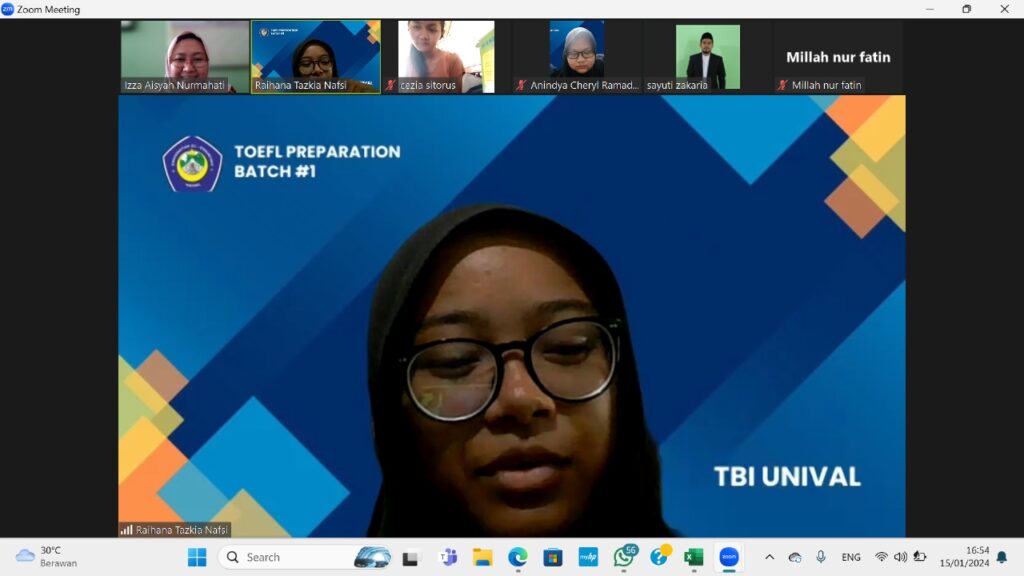Image resolution: width=1024 pixels, height=576 pixels.
Task: Open the myHP app in taskbar
Action: pyautogui.click(x=588, y=557)
